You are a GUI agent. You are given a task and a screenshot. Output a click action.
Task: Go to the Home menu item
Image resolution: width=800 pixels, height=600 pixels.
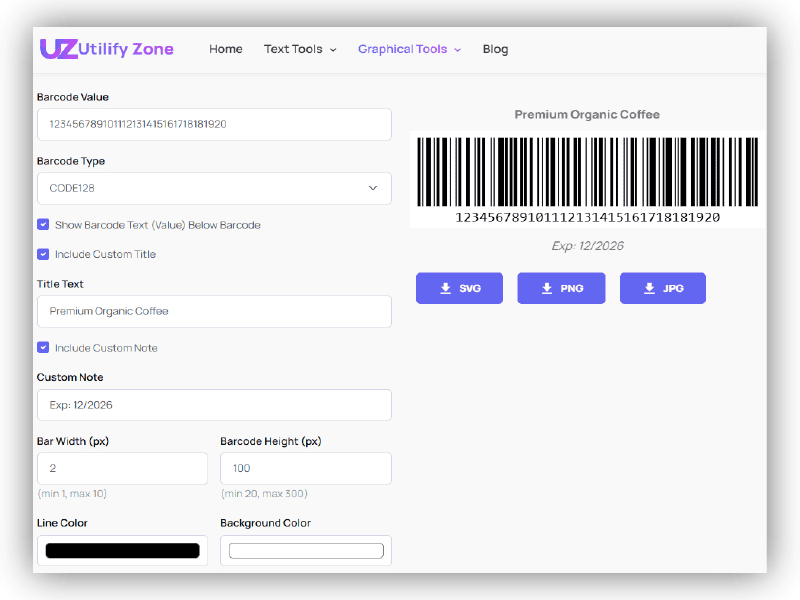(226, 49)
